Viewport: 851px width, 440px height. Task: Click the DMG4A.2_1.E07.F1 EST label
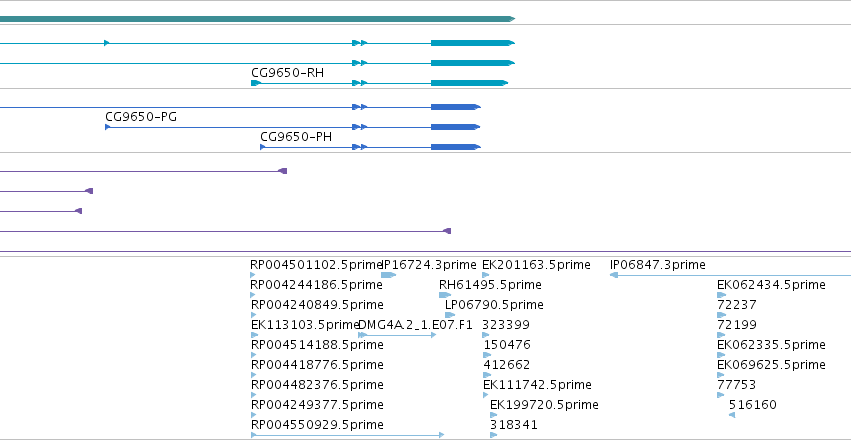[x=416, y=324]
